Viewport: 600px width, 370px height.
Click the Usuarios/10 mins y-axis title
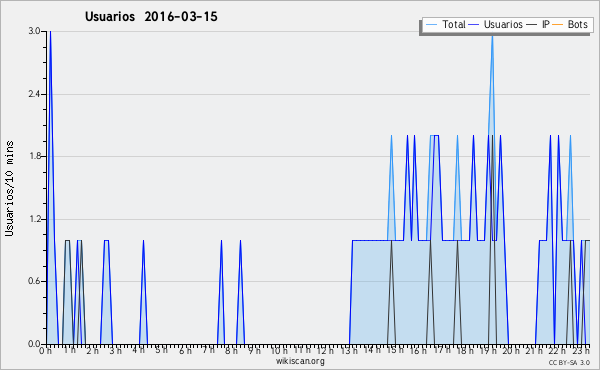click(9, 188)
